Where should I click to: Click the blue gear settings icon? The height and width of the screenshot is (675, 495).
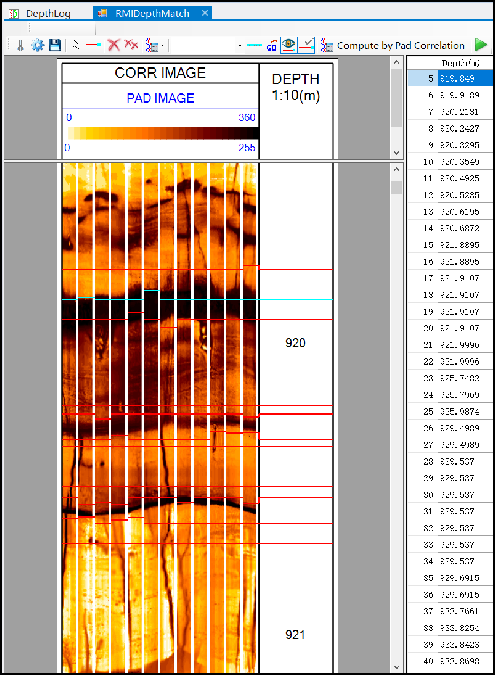(37, 45)
